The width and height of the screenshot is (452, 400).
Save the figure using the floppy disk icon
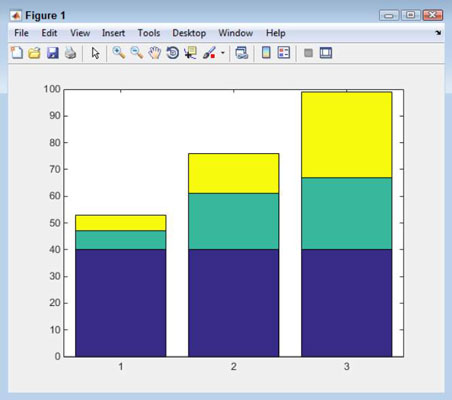pyautogui.click(x=52, y=53)
